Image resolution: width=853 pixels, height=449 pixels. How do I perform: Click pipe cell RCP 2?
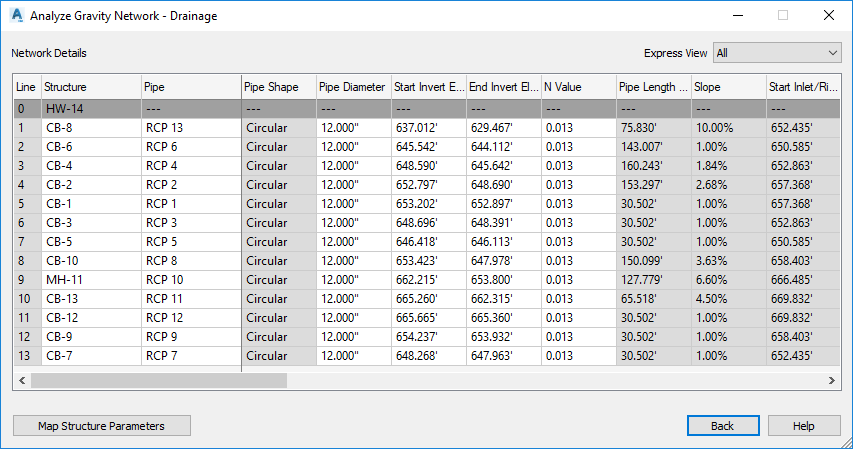[191, 185]
